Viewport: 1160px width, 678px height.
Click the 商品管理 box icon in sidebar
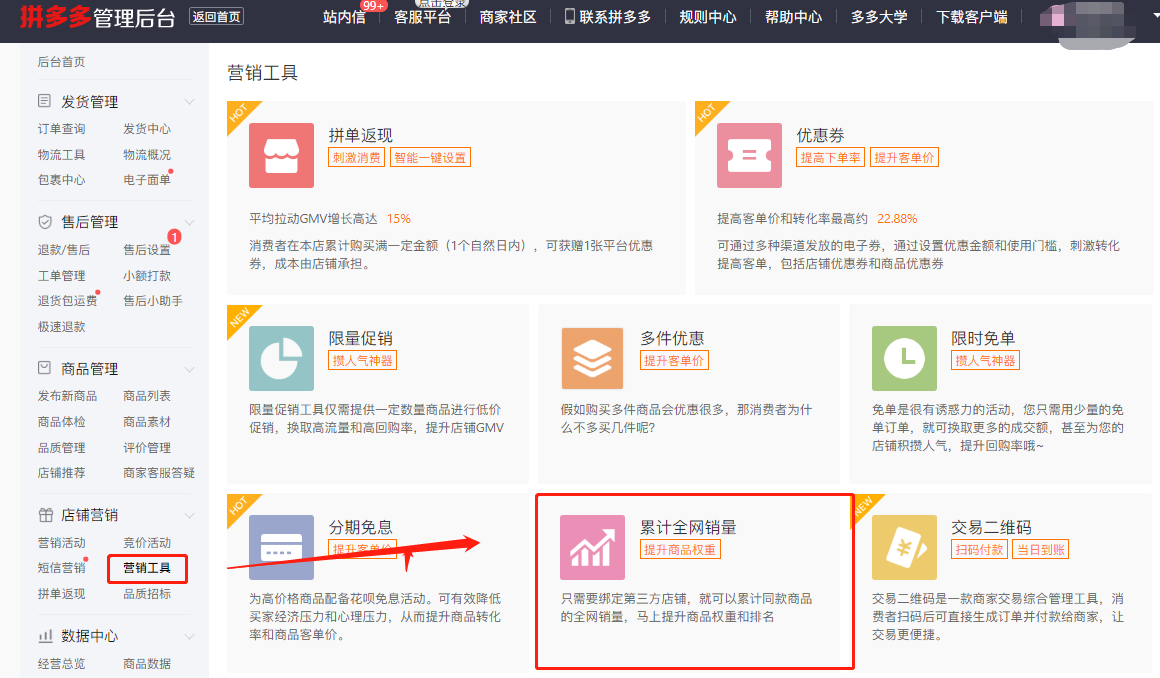(x=44, y=368)
